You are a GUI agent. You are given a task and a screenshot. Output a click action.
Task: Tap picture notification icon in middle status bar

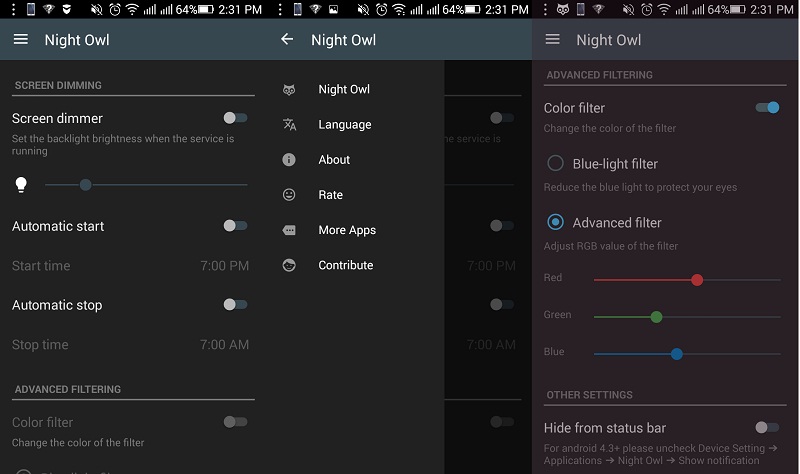coord(333,9)
